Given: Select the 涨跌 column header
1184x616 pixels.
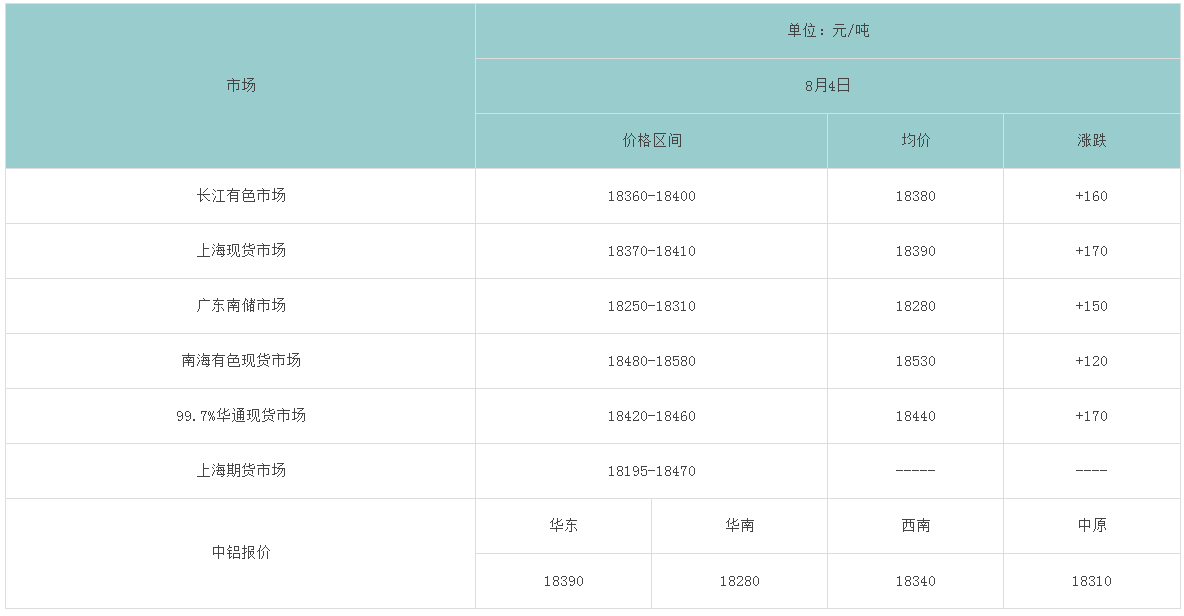Looking at the screenshot, I should pyautogui.click(x=1091, y=141).
